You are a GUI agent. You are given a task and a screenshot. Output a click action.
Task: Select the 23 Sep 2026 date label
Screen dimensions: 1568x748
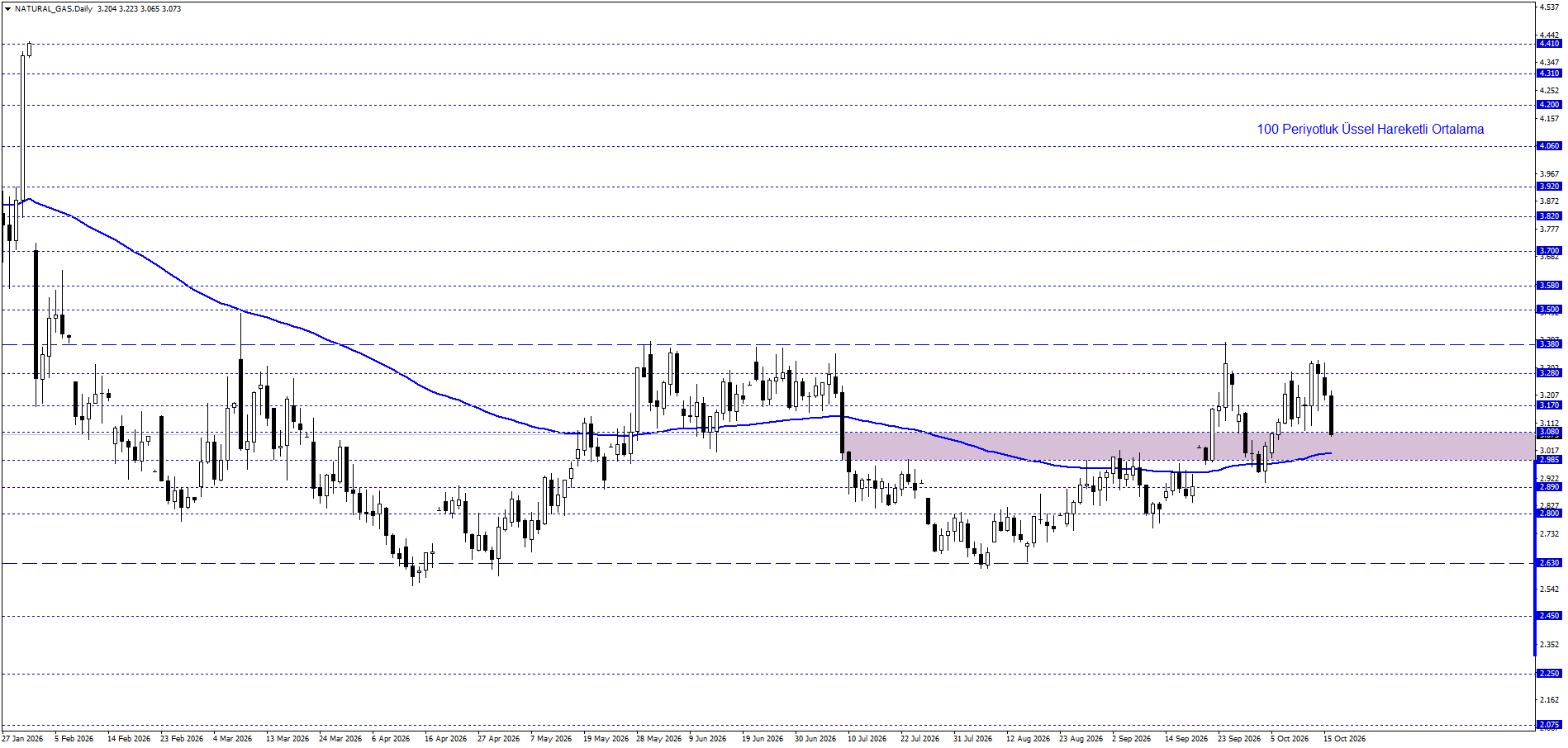[x=1239, y=739]
